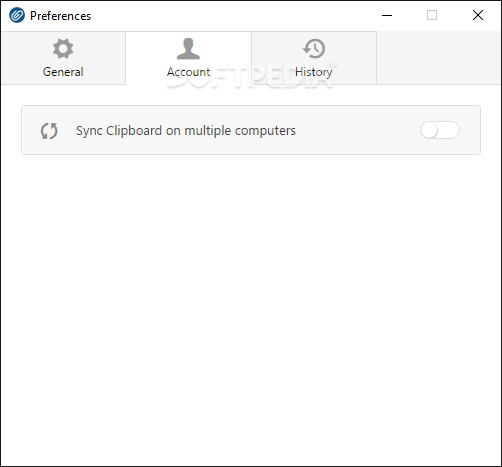The image size is (502, 467).
Task: Open the General tab
Action: coord(63,58)
